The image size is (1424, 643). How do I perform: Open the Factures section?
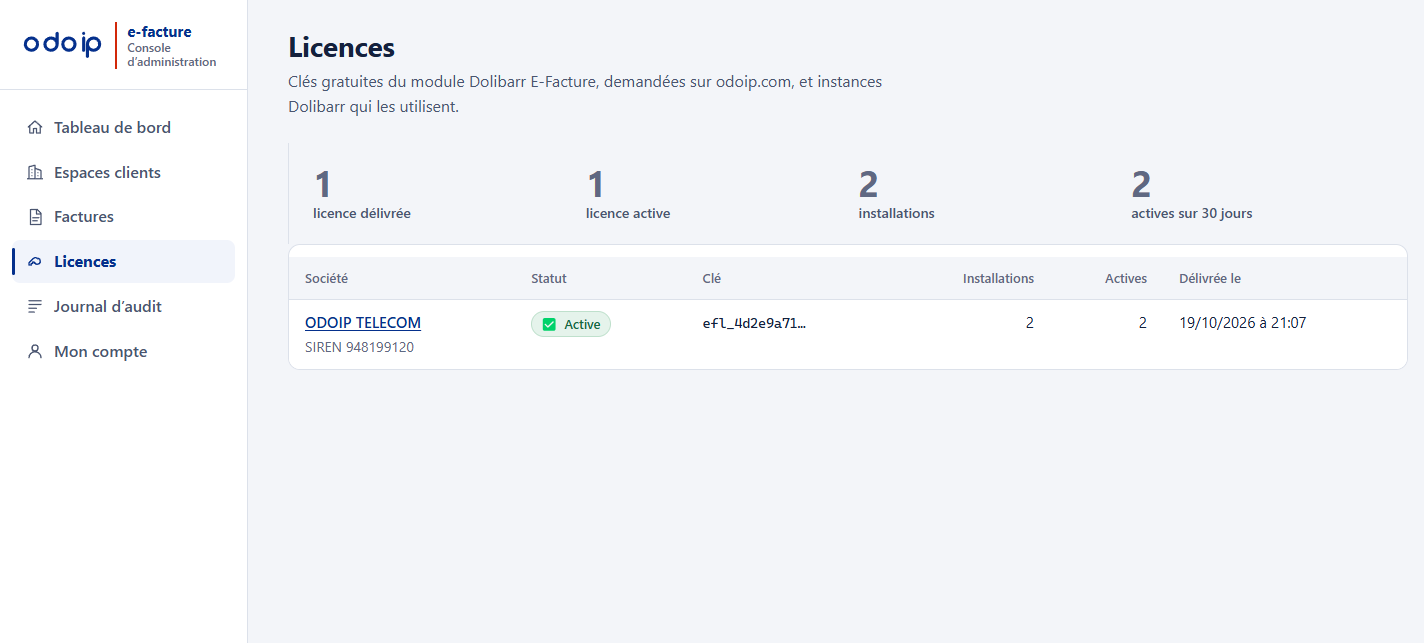(123, 217)
